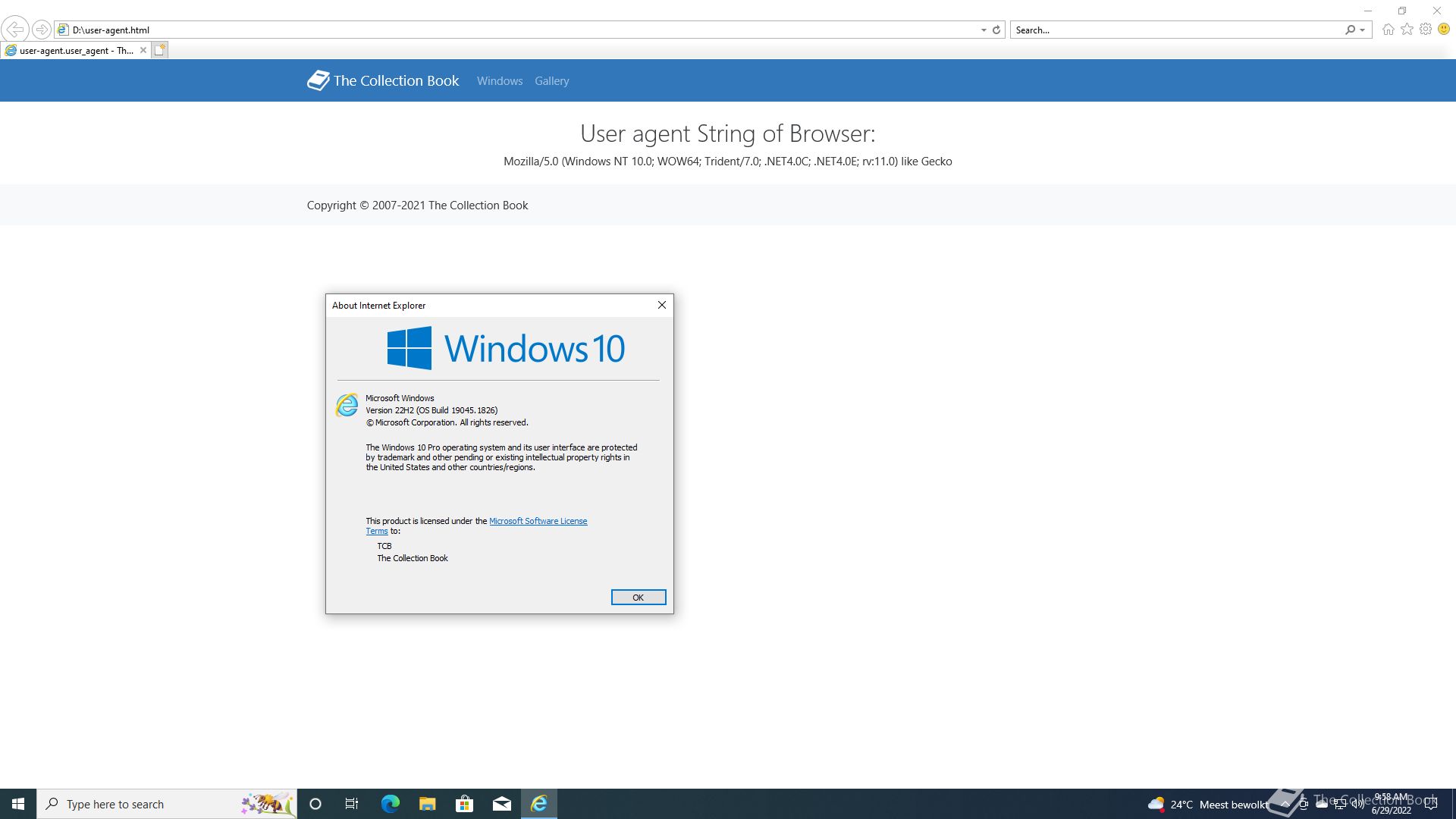
Task: Click the OneDrive cloud tray icon
Action: pyautogui.click(x=1321, y=804)
